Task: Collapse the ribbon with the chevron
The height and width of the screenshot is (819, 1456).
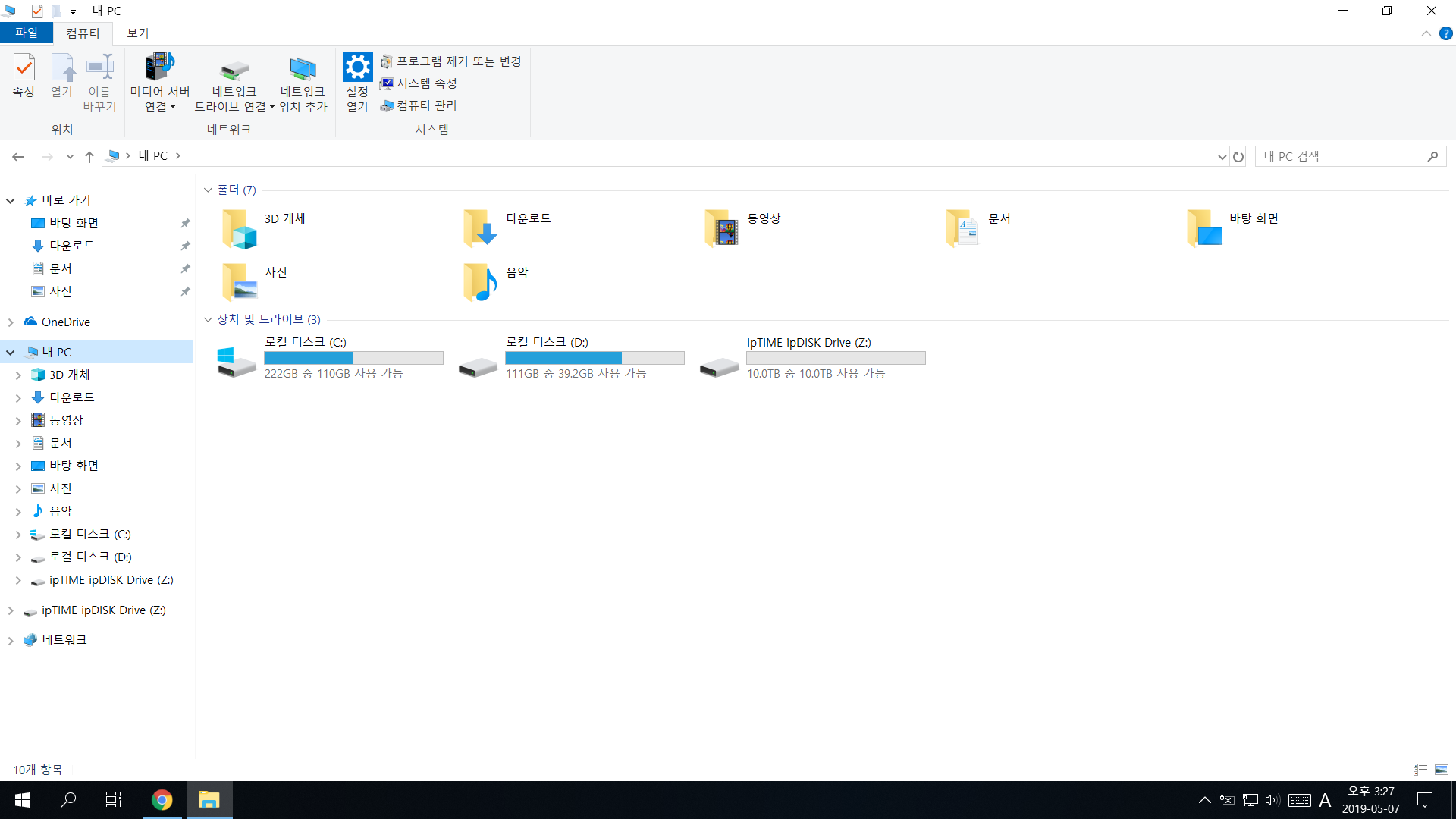Action: [1426, 33]
